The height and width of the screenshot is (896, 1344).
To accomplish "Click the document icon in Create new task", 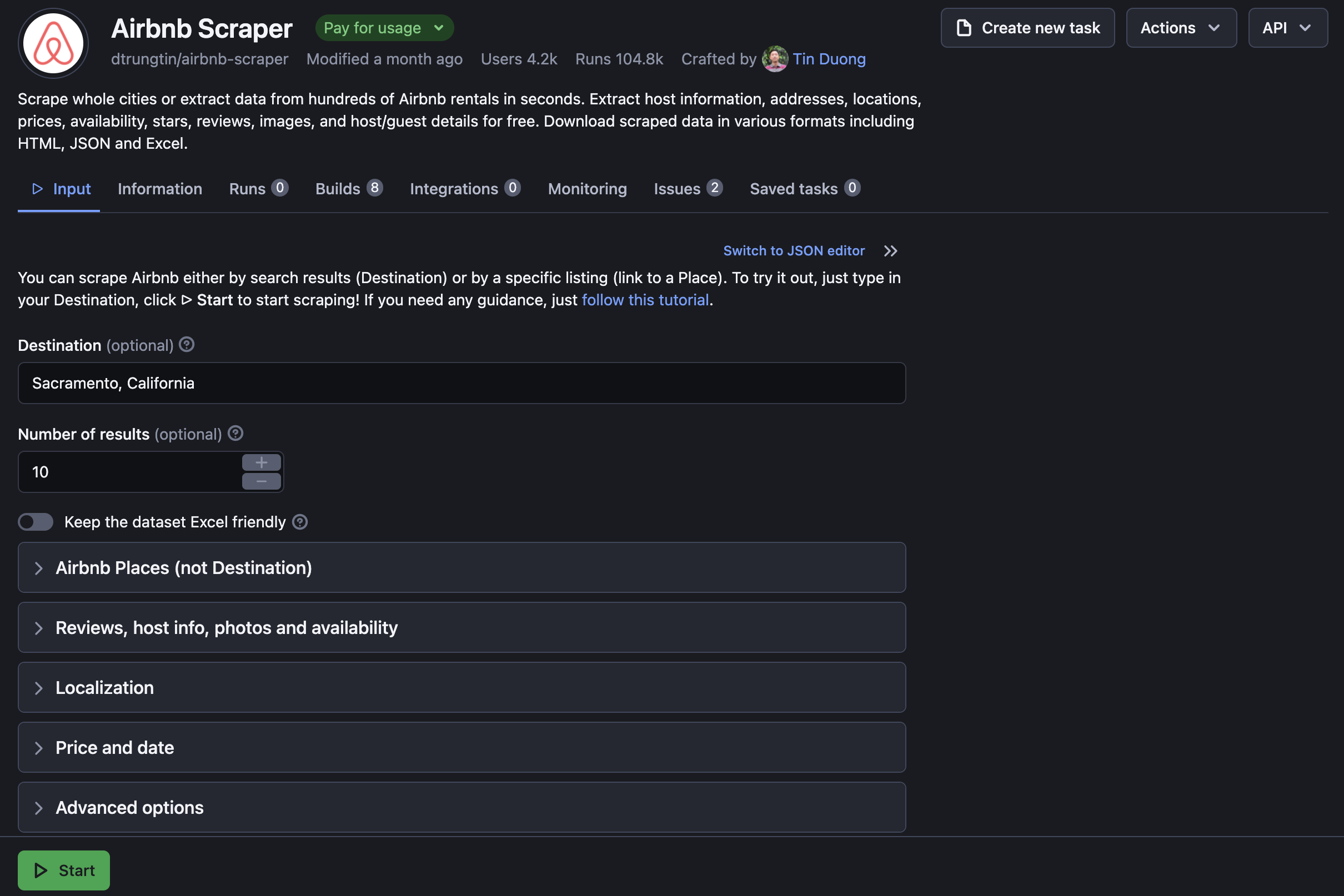I will point(964,27).
